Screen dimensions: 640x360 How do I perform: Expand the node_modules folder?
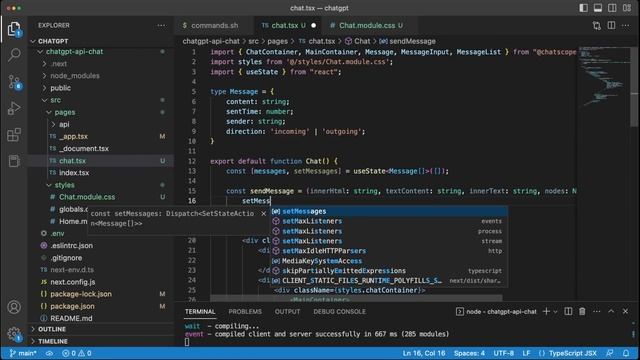pyautogui.click(x=75, y=76)
